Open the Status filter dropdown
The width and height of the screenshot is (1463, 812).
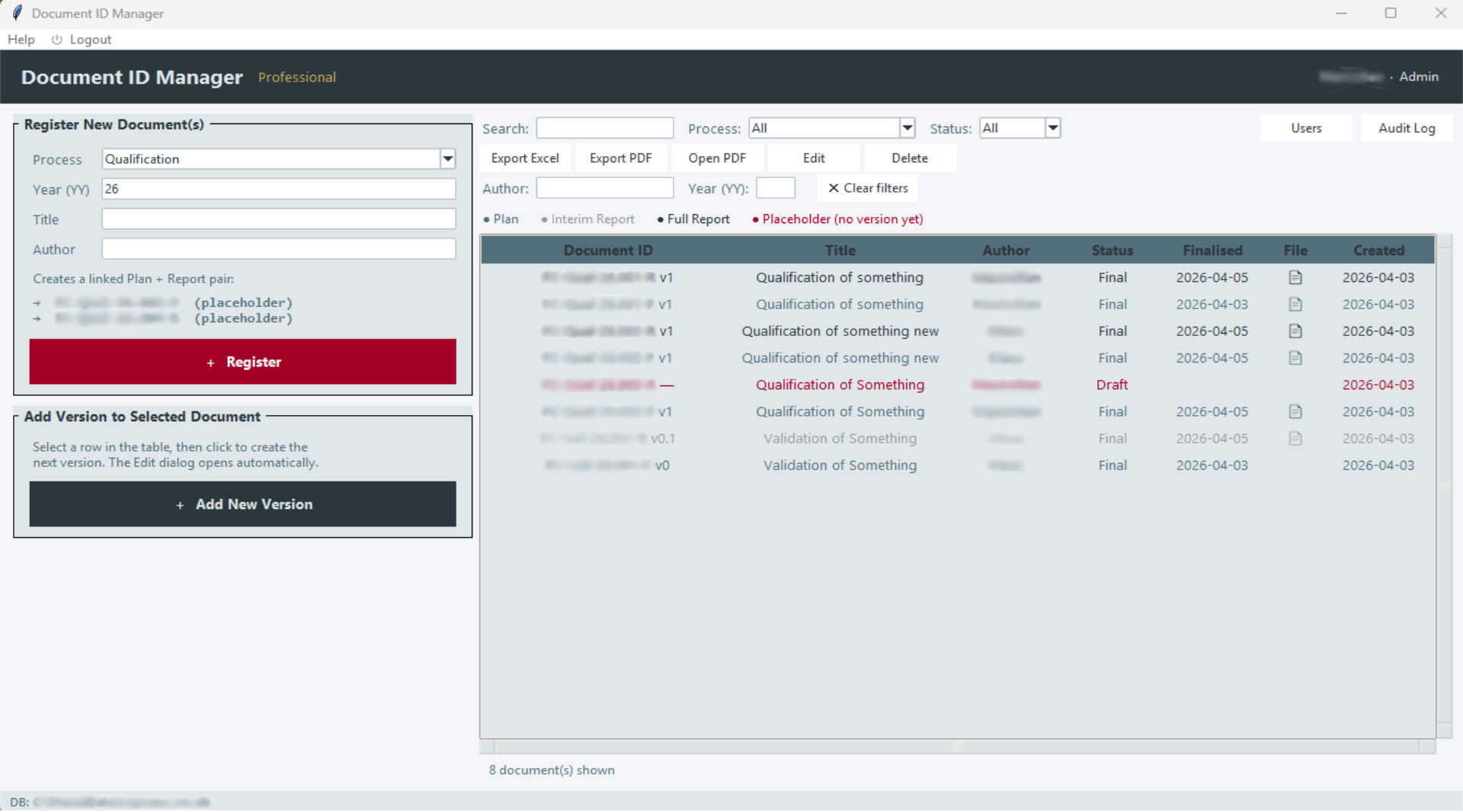pos(1052,127)
